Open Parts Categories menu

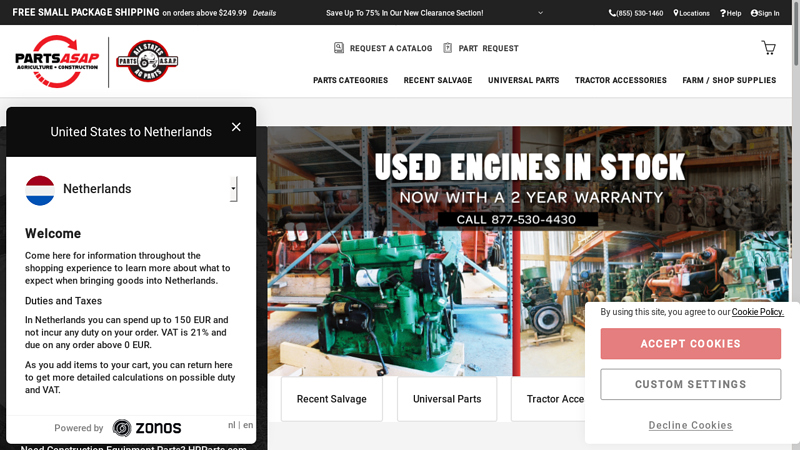tap(350, 80)
